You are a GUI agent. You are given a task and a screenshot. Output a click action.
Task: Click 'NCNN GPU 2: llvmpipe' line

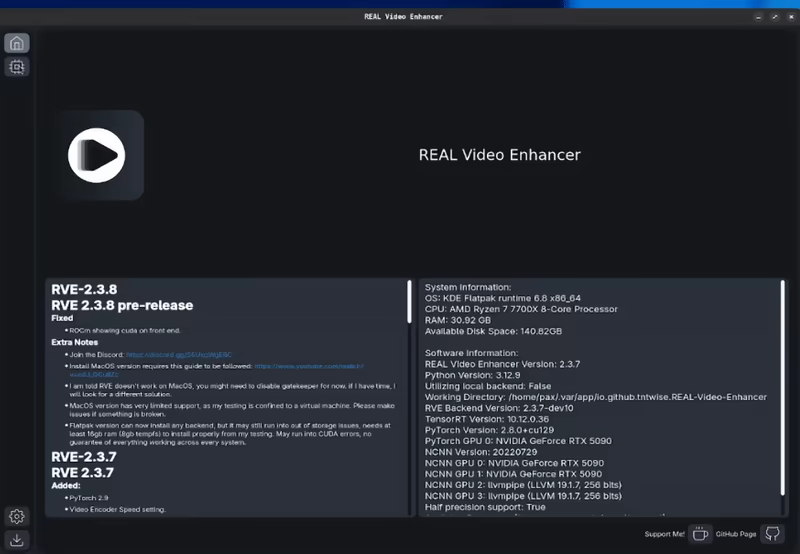(523, 485)
